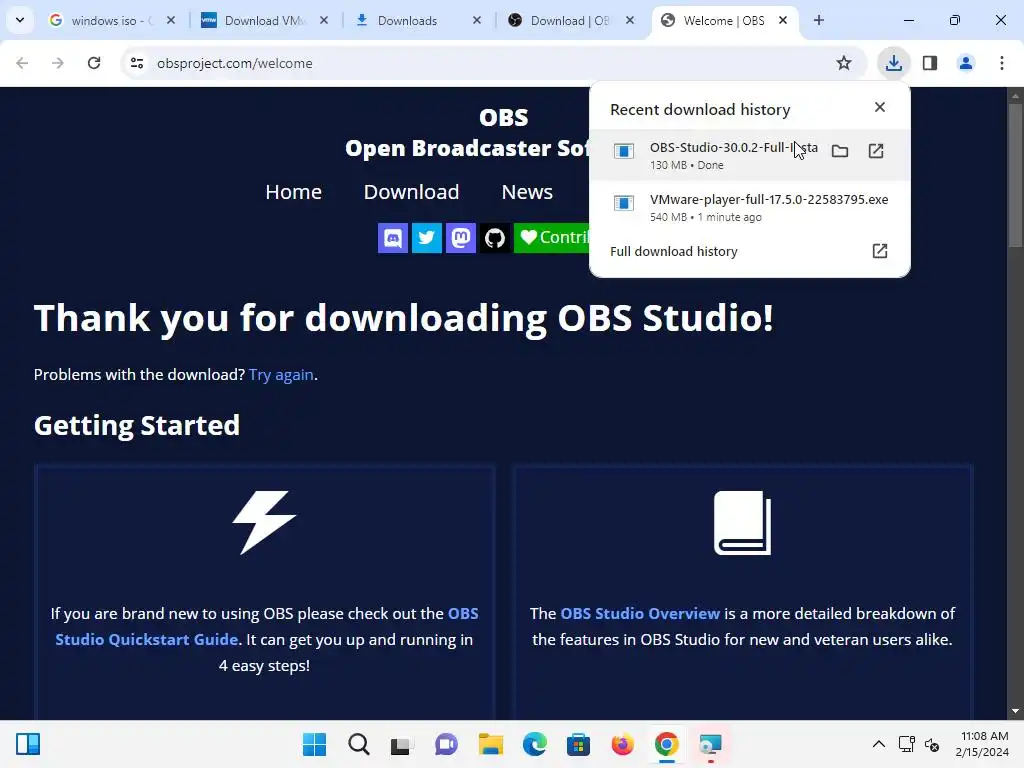This screenshot has height=768, width=1024.
Task: Open the Windows Start menu
Action: click(x=314, y=744)
